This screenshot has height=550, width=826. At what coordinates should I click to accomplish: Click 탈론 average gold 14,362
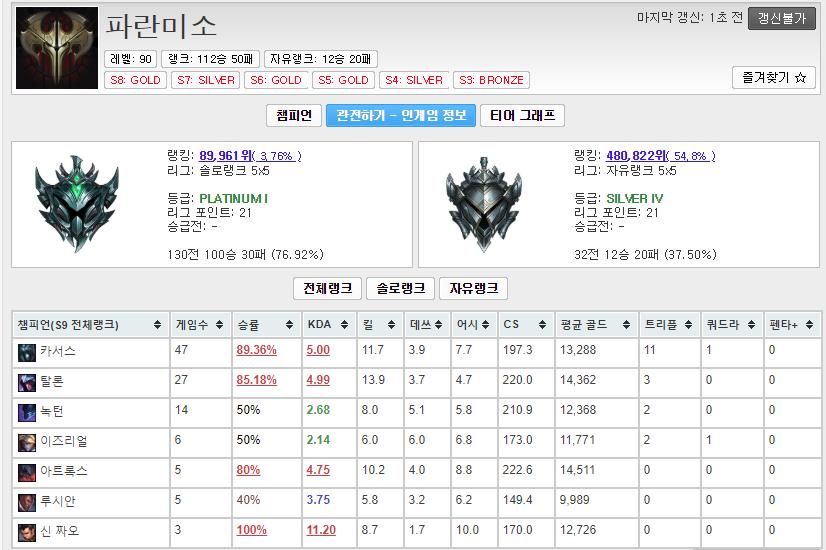577,380
